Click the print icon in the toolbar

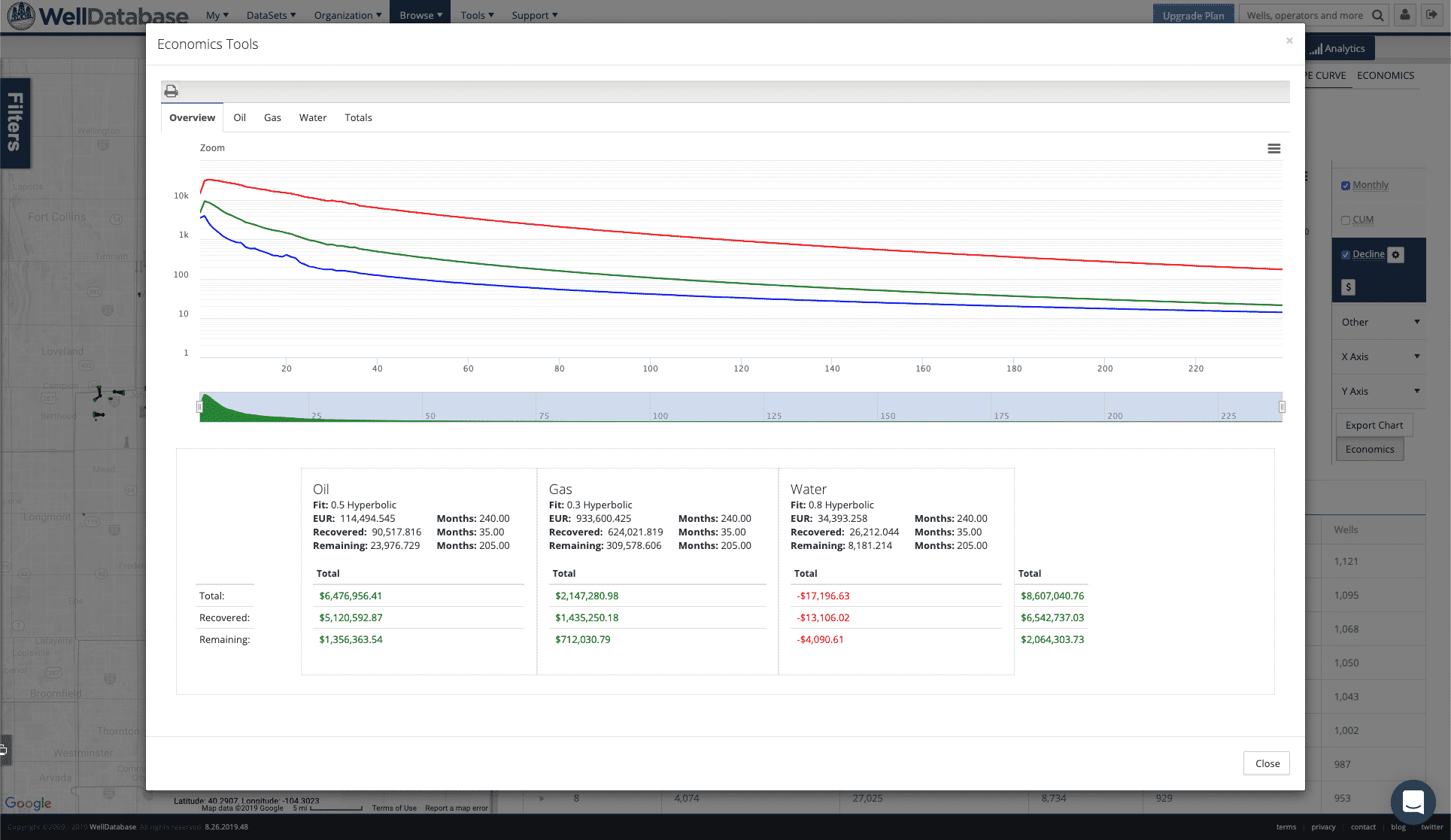(172, 91)
